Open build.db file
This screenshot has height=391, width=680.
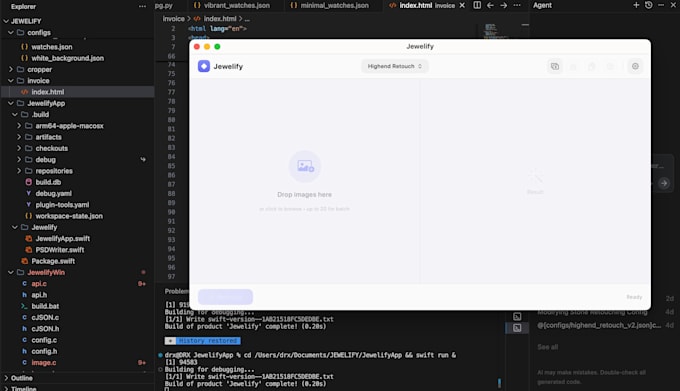[48, 182]
